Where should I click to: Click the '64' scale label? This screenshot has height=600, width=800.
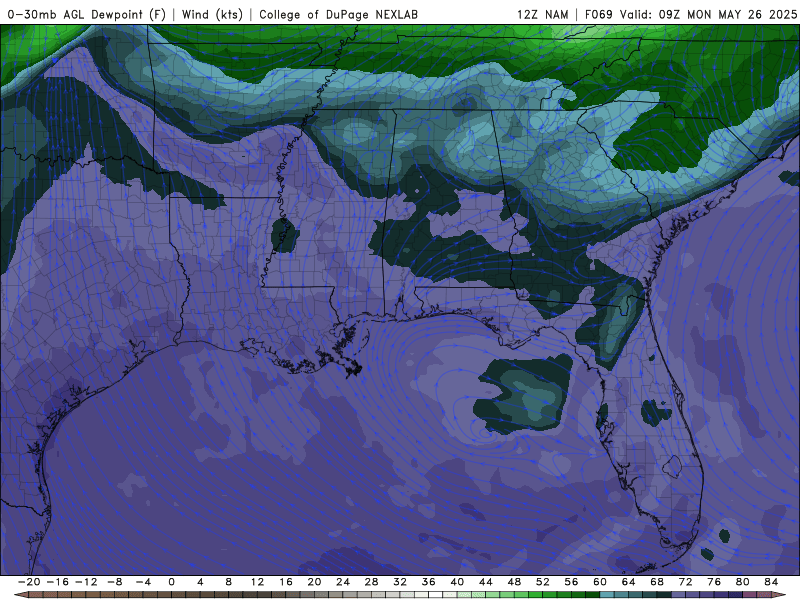click(x=629, y=582)
